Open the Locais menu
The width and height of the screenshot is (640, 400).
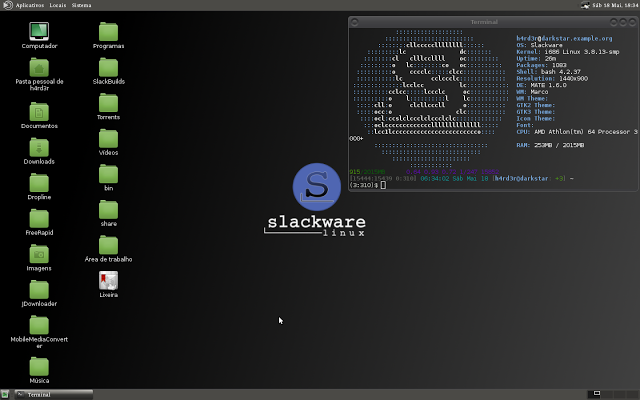[58, 5]
